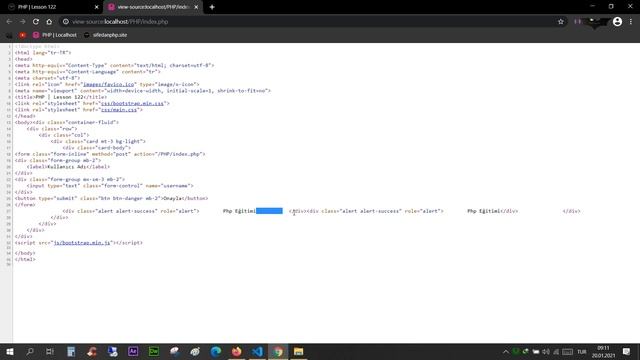The height and width of the screenshot is (360, 640).
Task: Open Task View on the taskbar
Action: click(x=50, y=351)
